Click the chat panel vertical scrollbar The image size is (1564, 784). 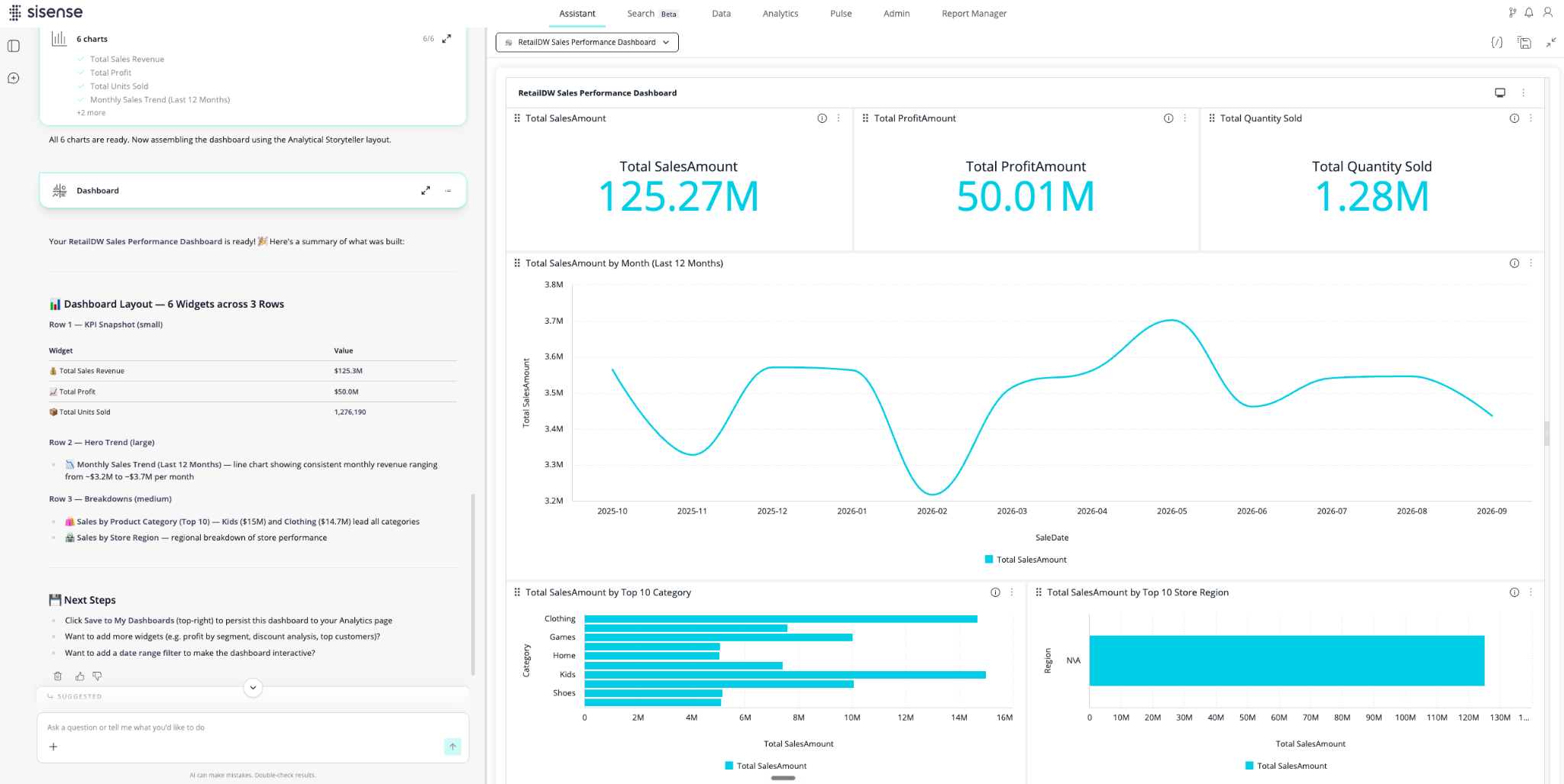[x=473, y=585]
